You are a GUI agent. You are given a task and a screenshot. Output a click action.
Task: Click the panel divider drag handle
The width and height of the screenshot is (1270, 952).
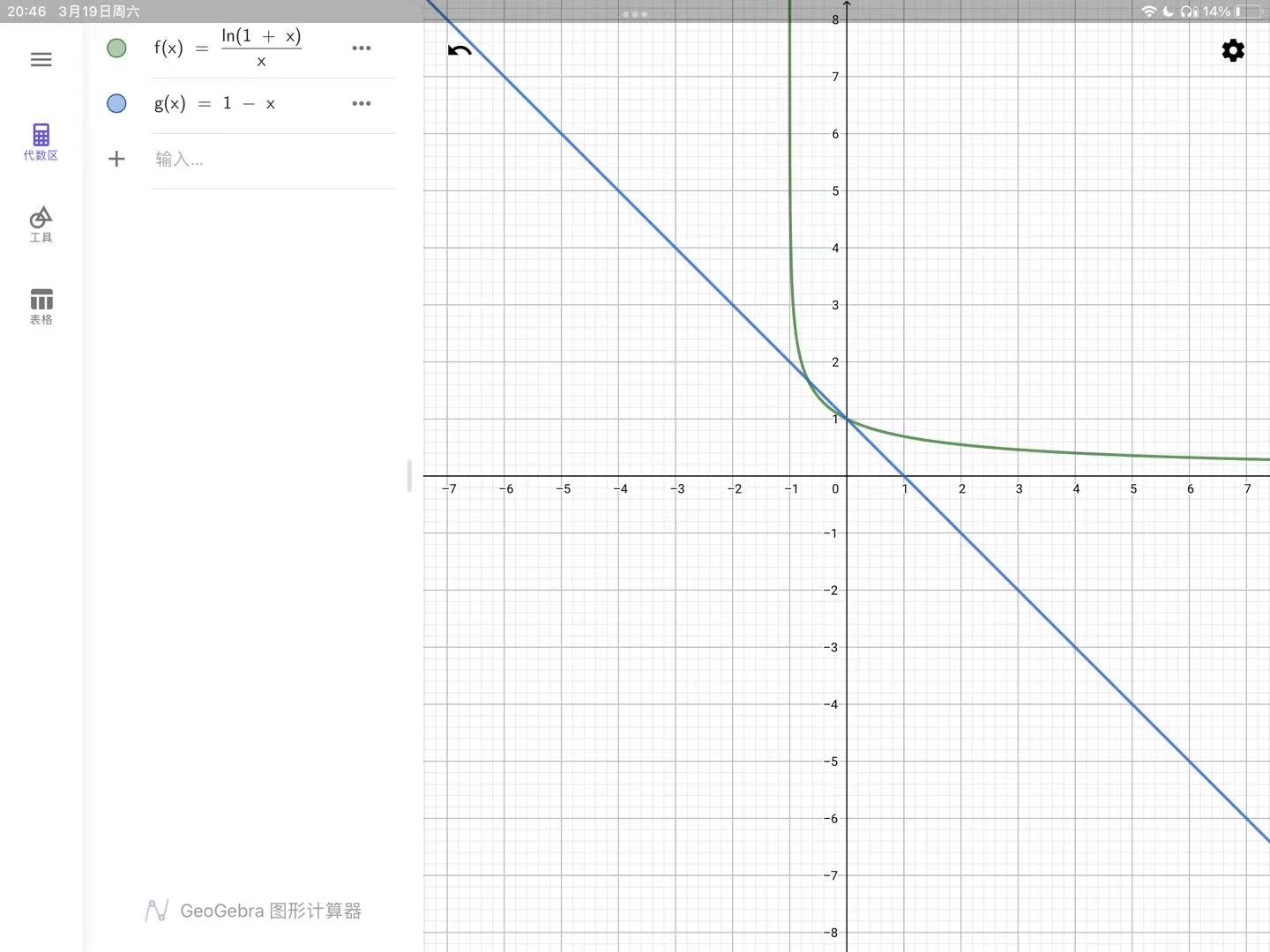[409, 476]
